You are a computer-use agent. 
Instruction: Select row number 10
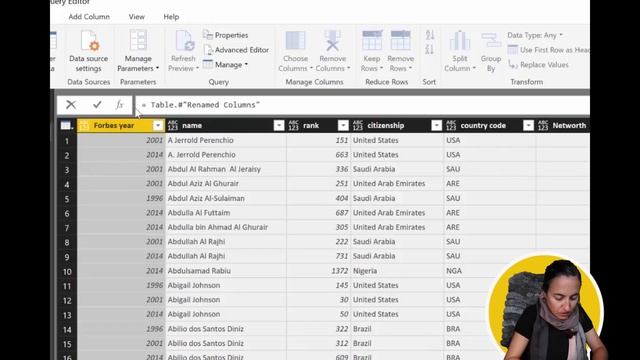[67, 271]
